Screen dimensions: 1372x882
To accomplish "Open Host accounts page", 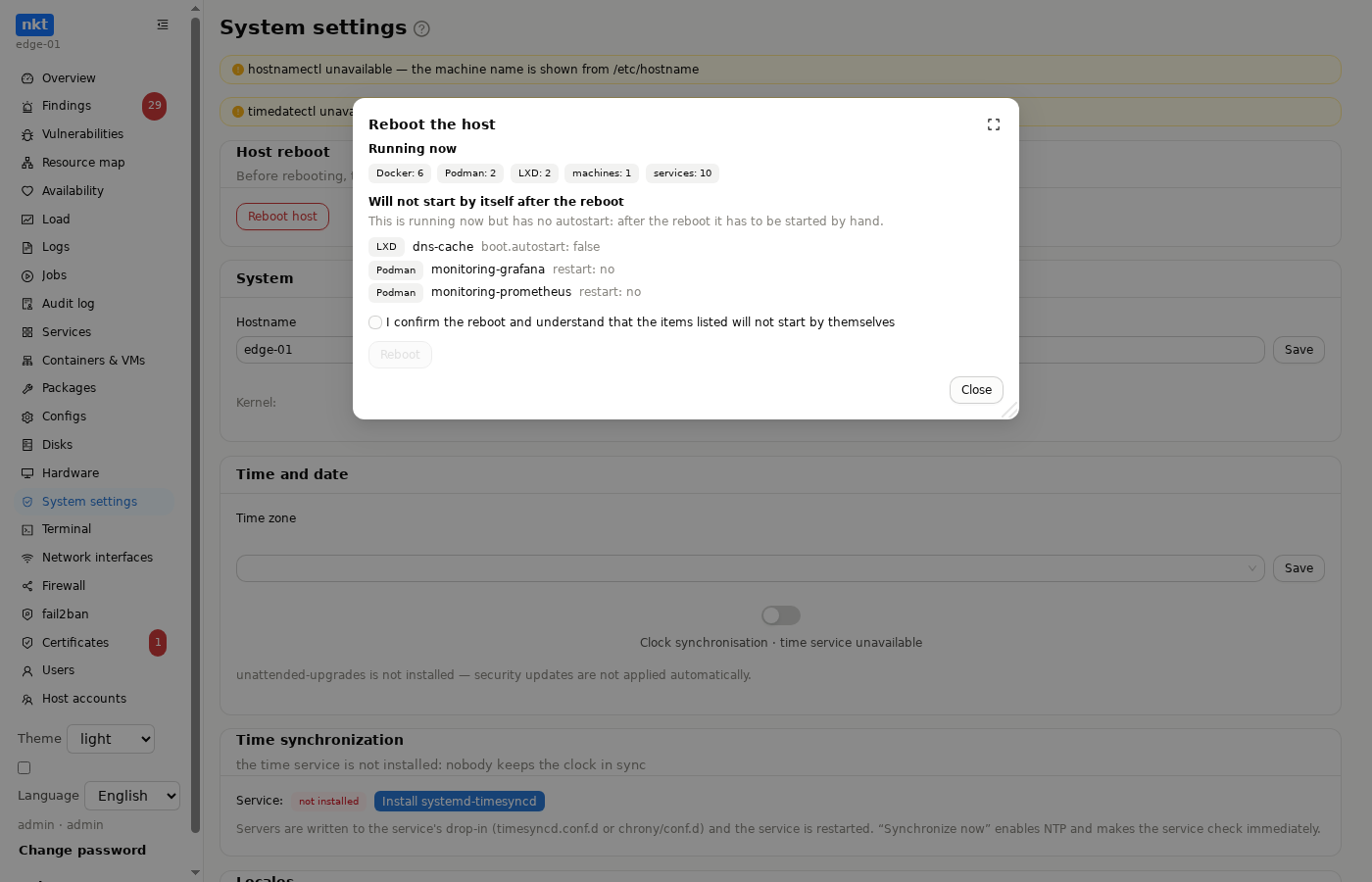I will (94, 699).
